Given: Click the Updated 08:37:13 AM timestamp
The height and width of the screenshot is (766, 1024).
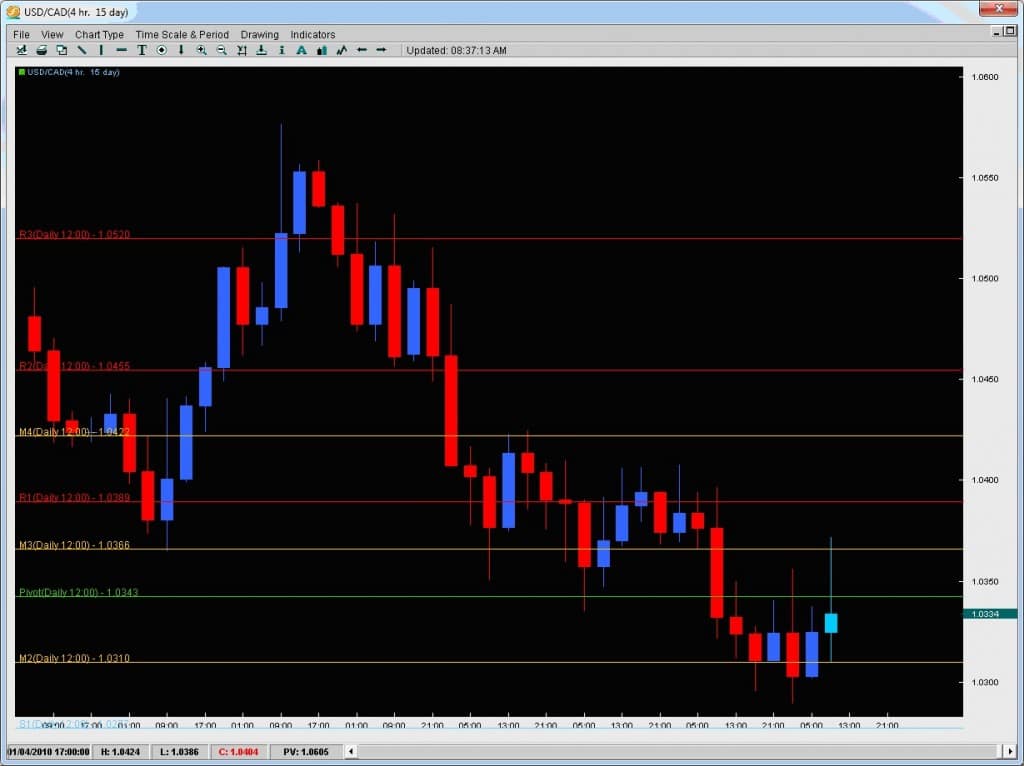Looking at the screenshot, I should click(x=456, y=50).
